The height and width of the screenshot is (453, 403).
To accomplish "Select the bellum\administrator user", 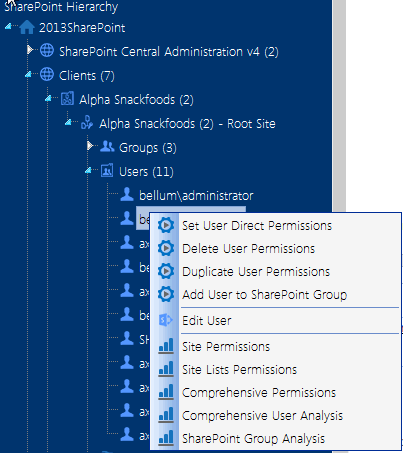I will pyautogui.click(x=196, y=196).
